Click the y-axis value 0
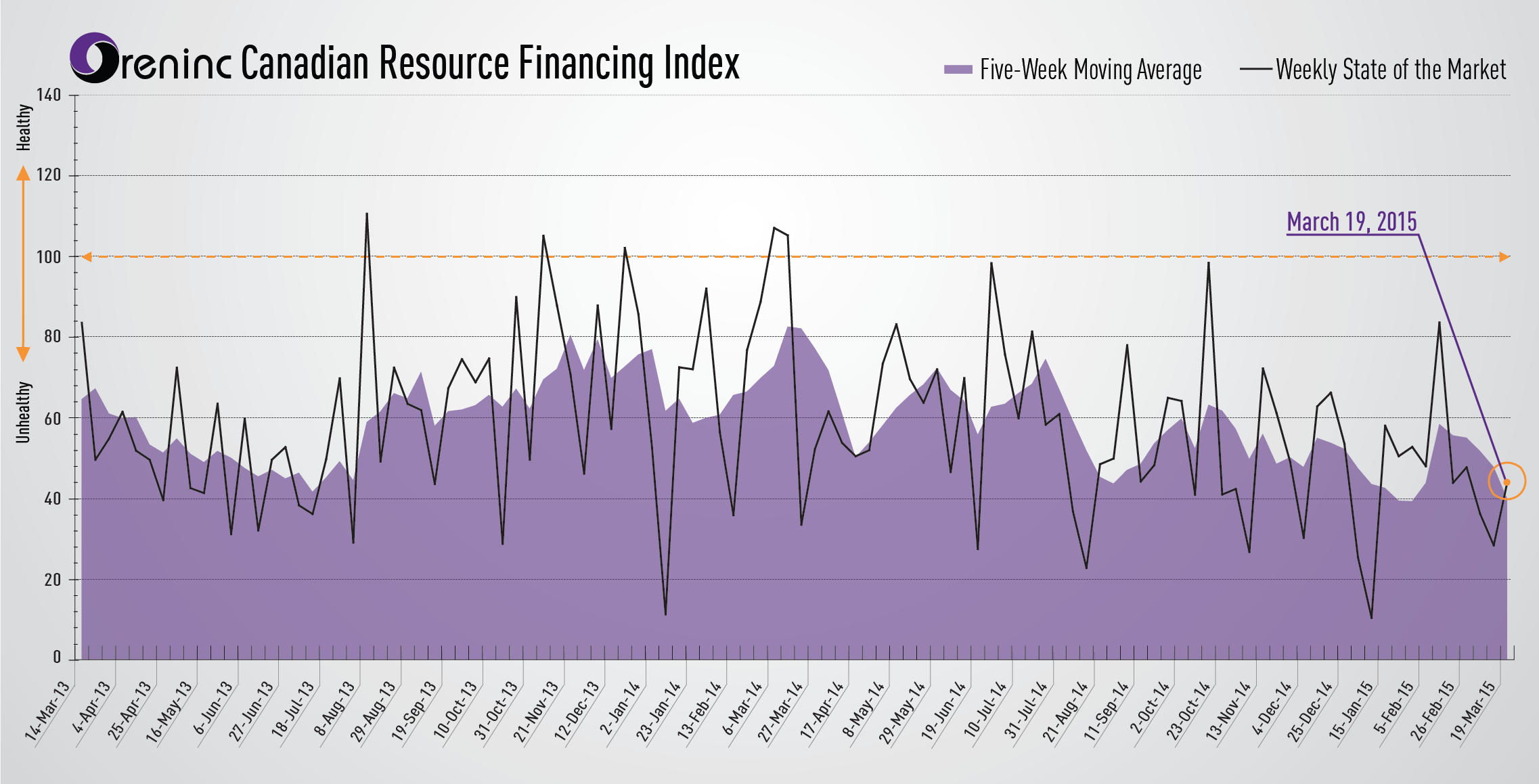This screenshot has width=1539, height=784. tap(57, 657)
